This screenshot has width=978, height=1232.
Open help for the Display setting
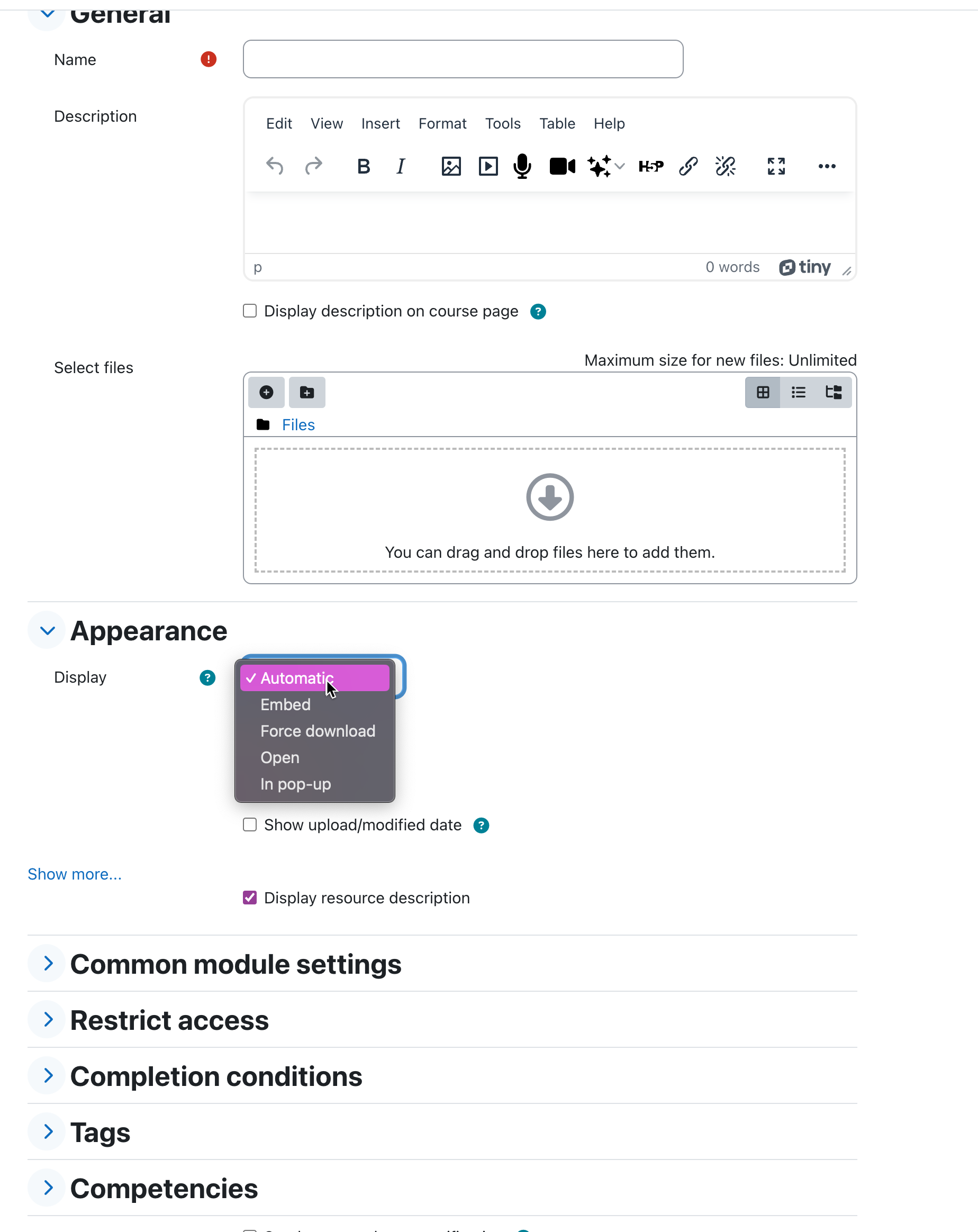point(207,678)
